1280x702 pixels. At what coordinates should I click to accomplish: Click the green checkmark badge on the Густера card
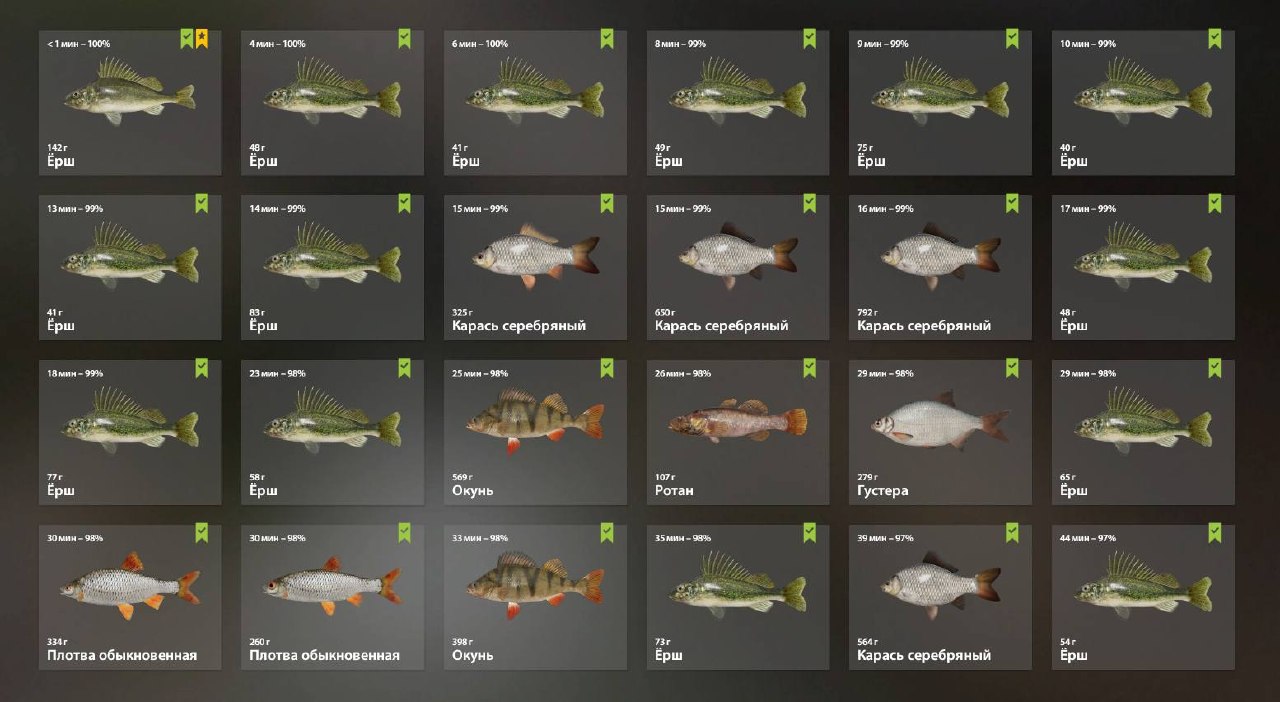(1012, 368)
